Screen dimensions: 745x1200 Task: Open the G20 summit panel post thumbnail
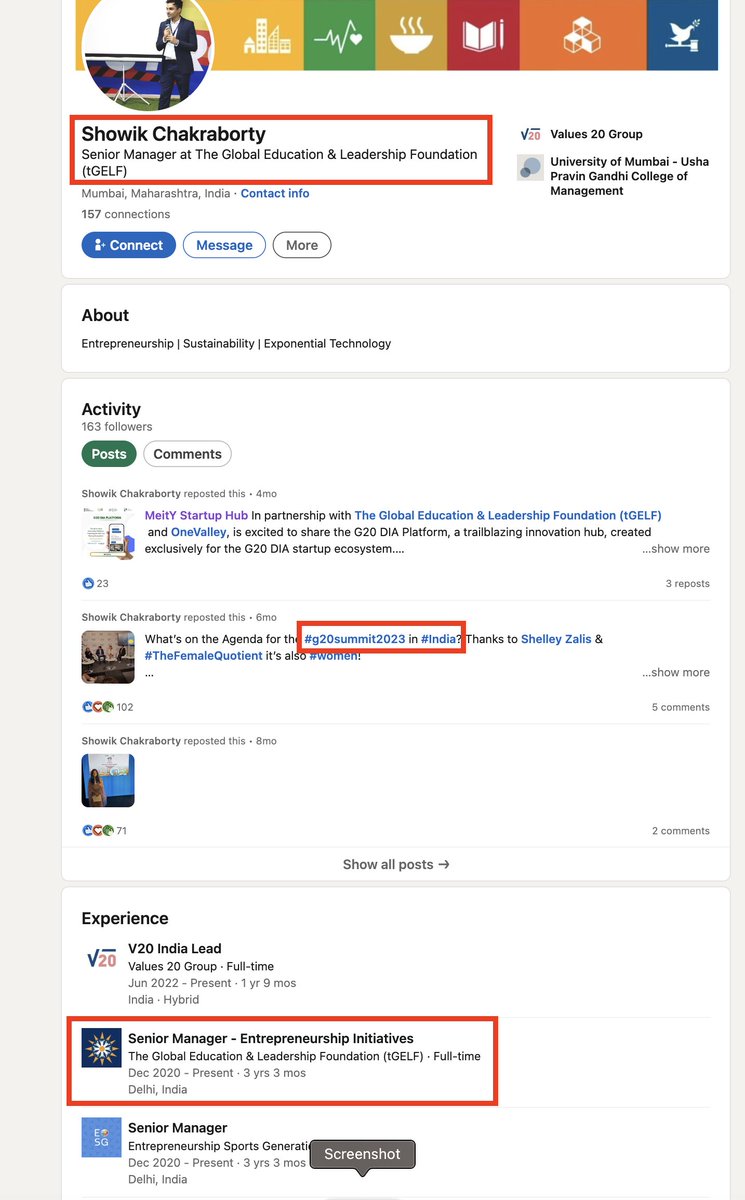tap(108, 657)
